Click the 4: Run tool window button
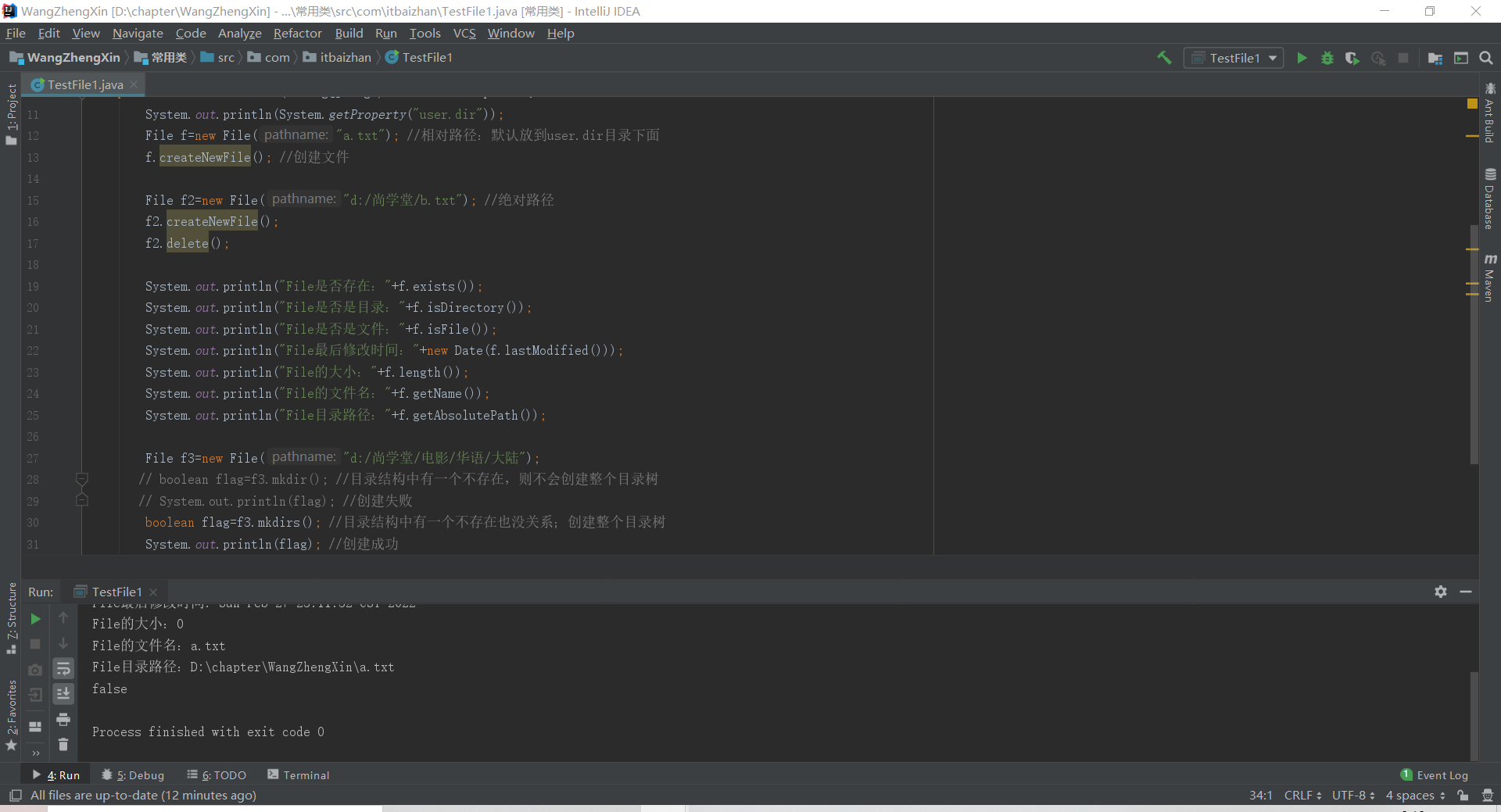Image resolution: width=1501 pixels, height=812 pixels. click(x=56, y=775)
